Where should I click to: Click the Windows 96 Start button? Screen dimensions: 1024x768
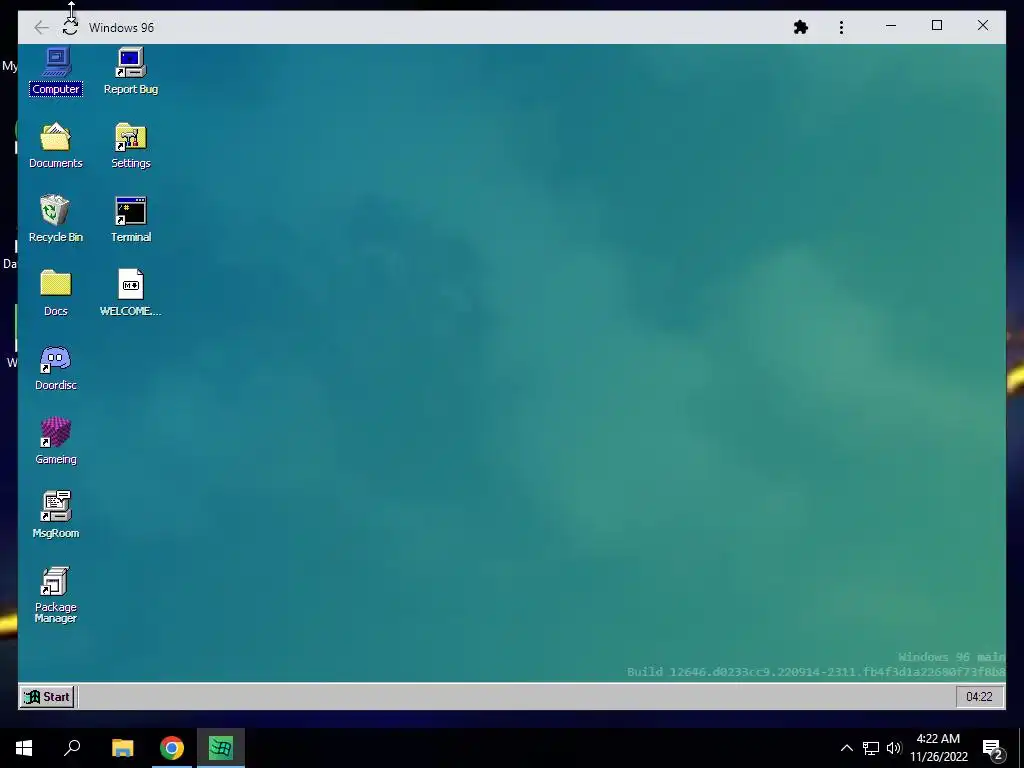(47, 697)
